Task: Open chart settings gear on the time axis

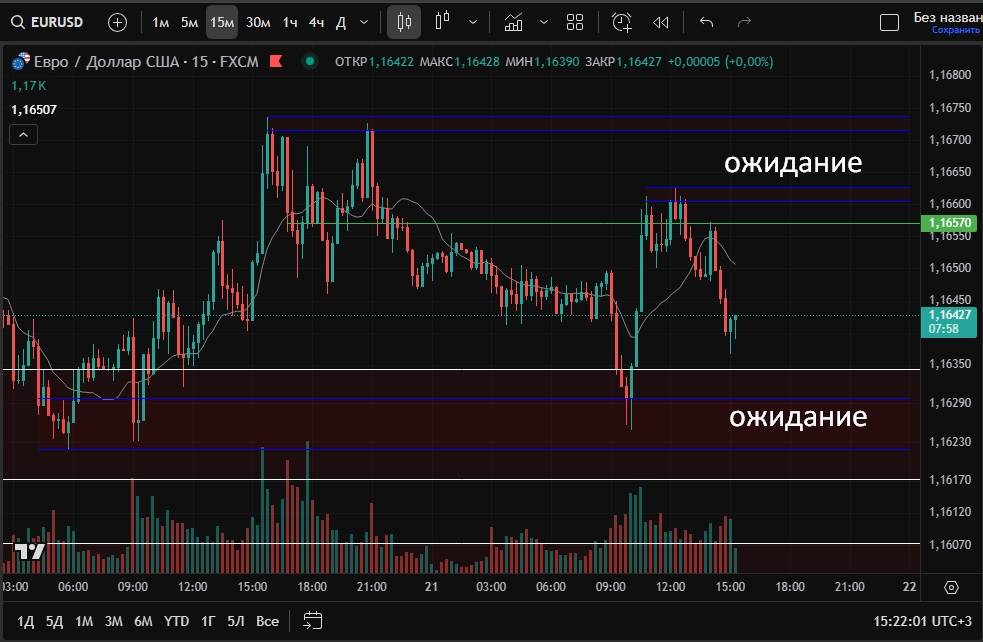Action: point(951,587)
